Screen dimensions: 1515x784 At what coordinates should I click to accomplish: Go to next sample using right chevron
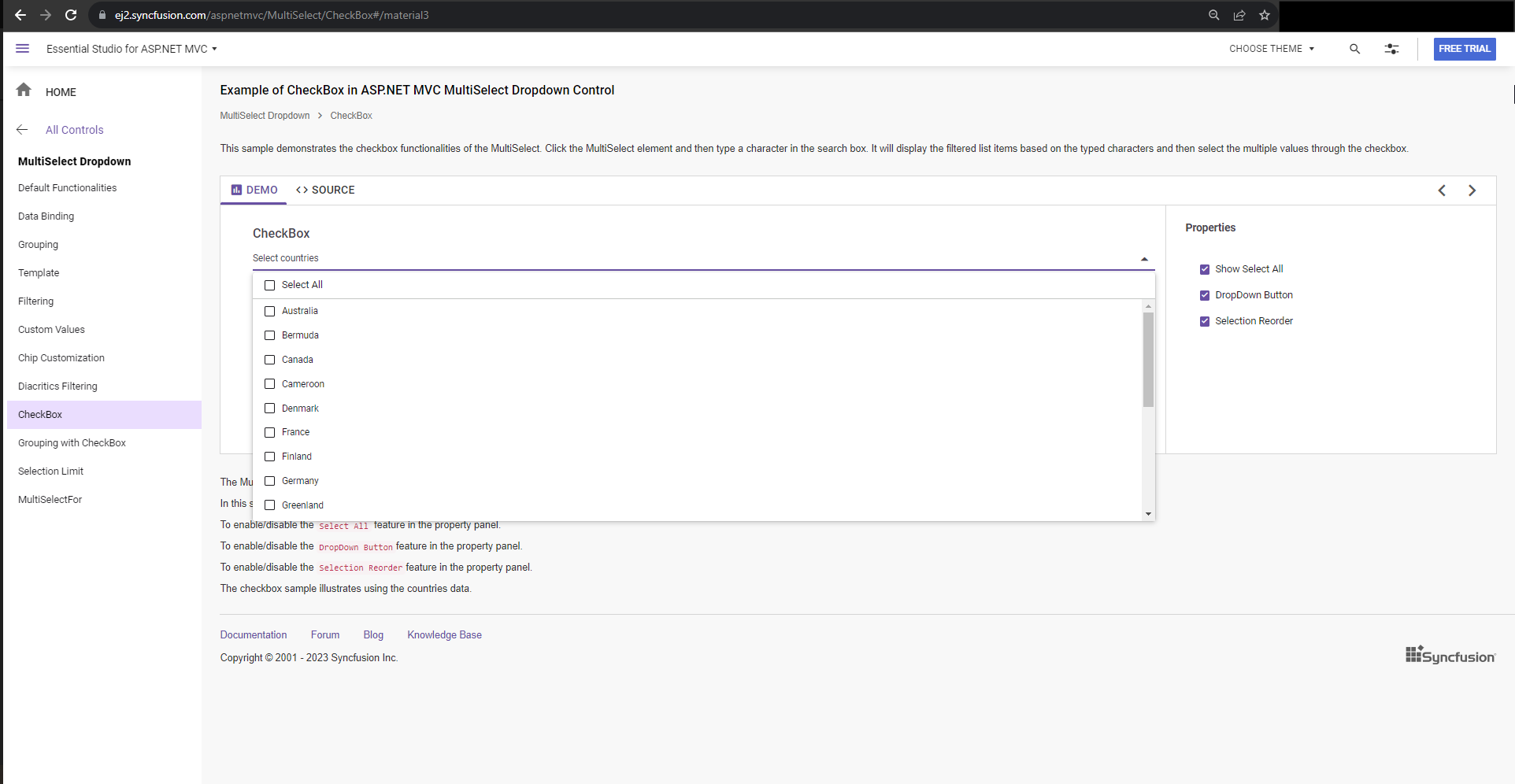pos(1472,190)
